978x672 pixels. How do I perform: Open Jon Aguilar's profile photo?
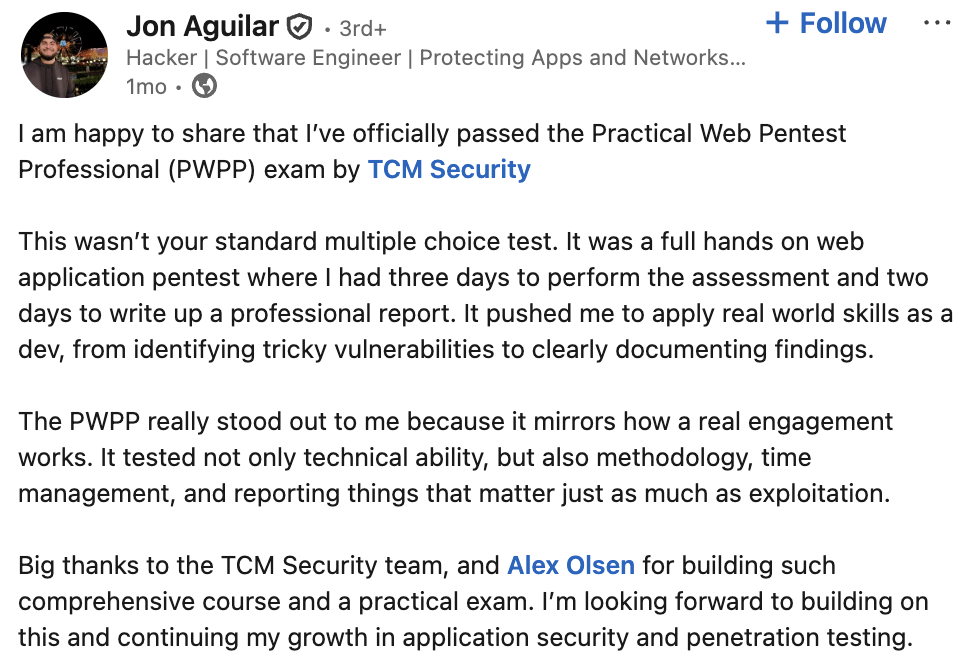point(64,55)
